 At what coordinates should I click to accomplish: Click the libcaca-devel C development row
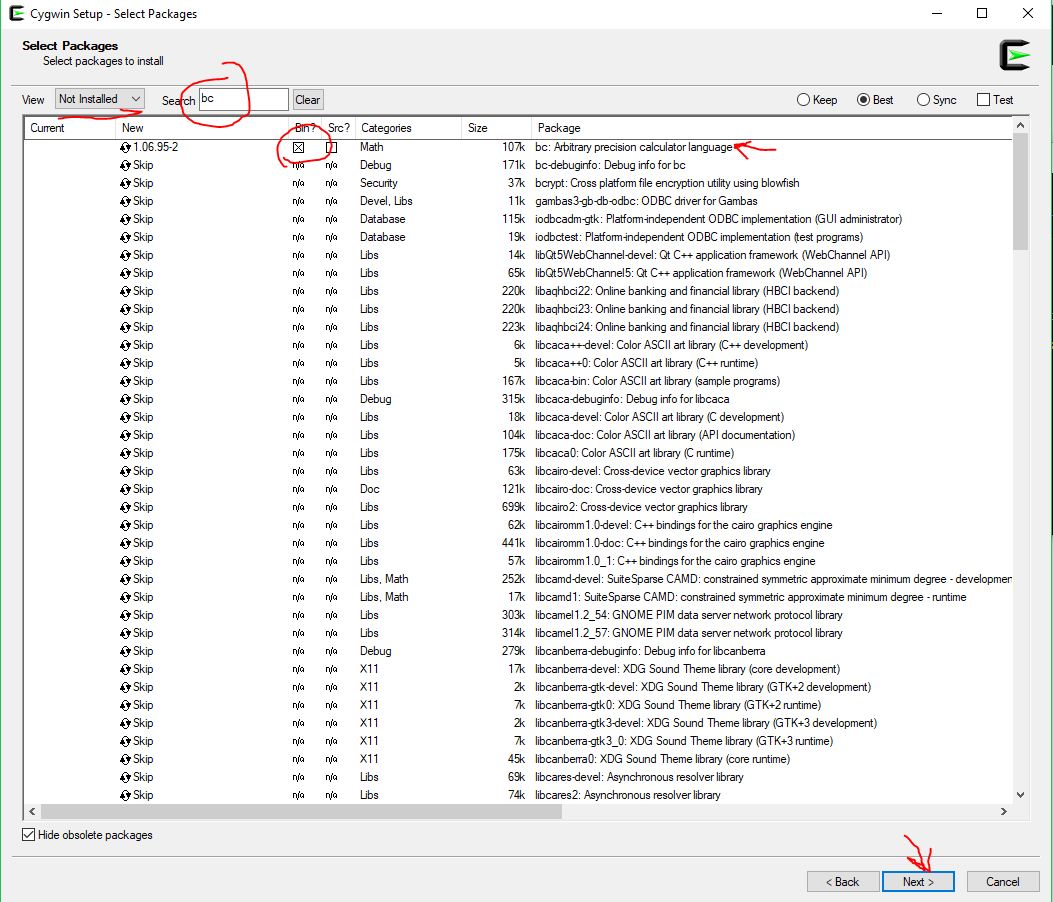point(518,417)
